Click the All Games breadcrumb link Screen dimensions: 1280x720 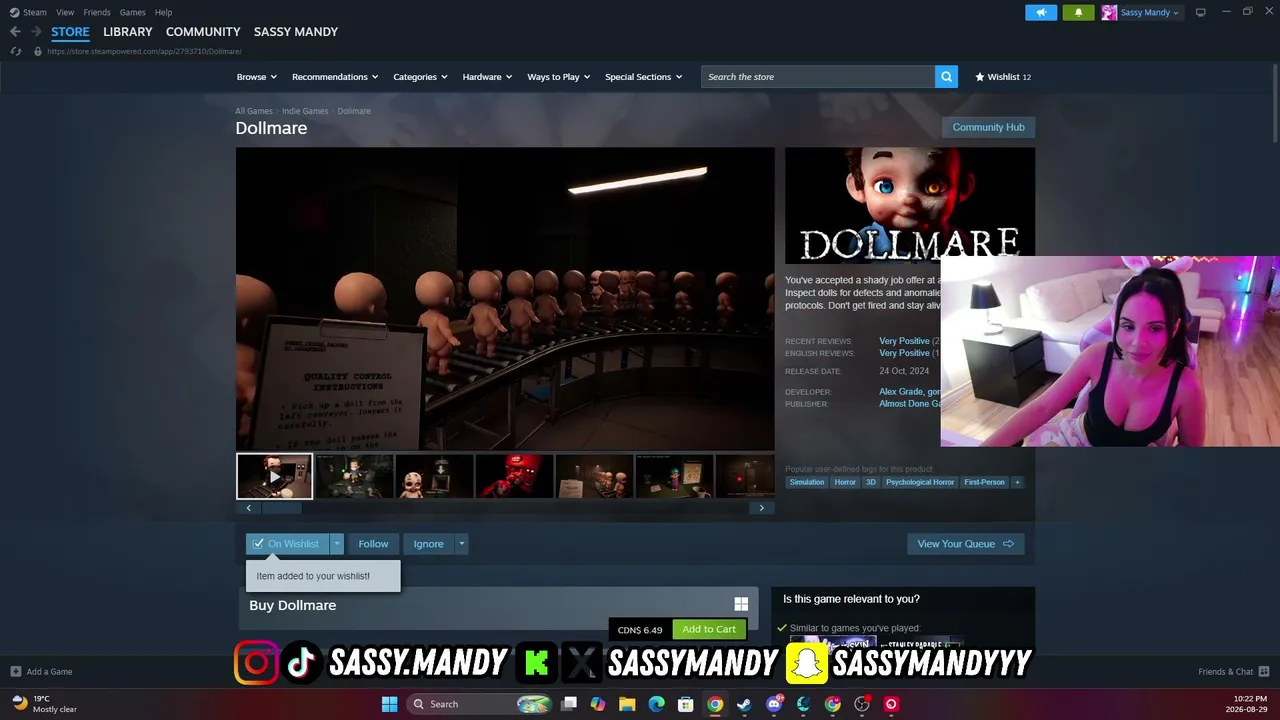click(254, 111)
